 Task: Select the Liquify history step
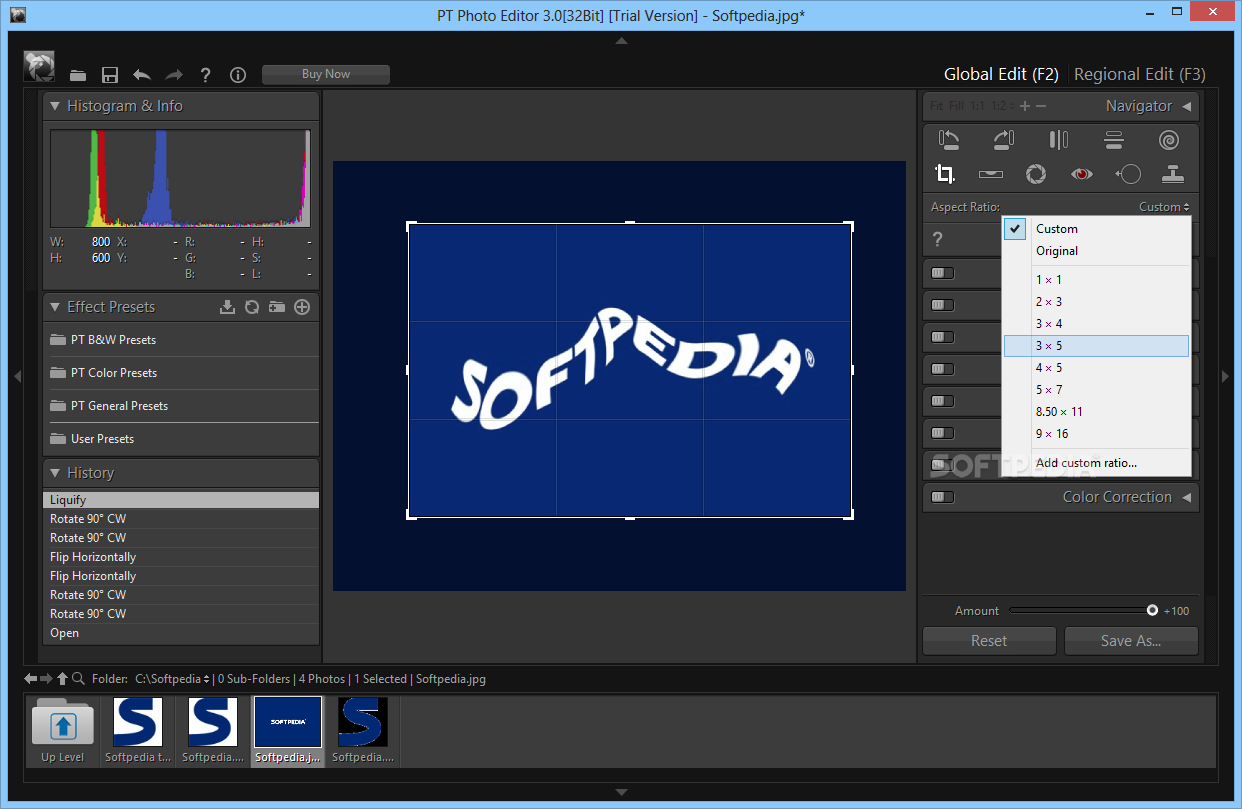coord(181,500)
